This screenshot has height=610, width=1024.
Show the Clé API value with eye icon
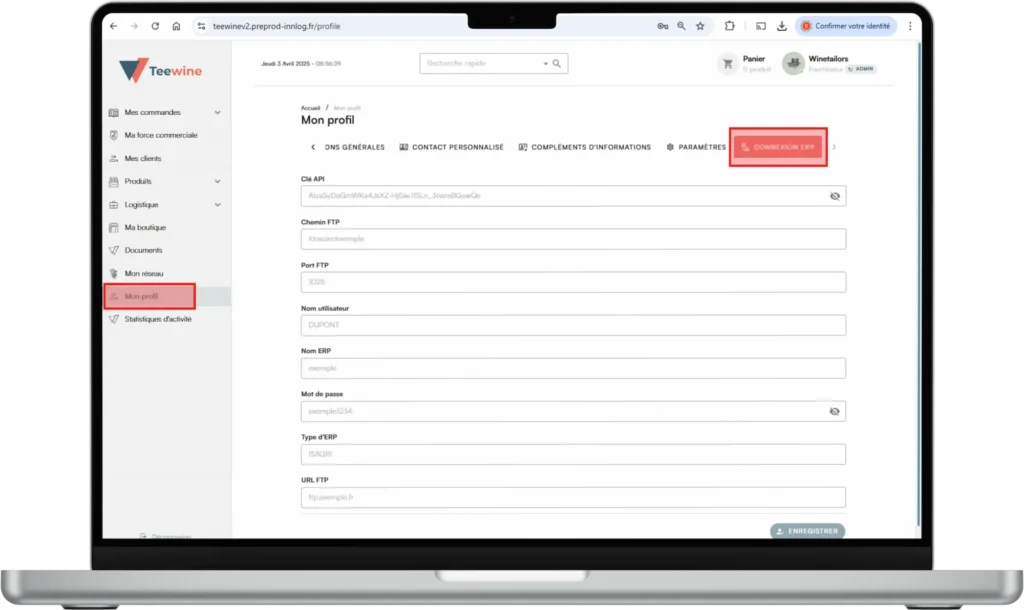[x=835, y=196]
